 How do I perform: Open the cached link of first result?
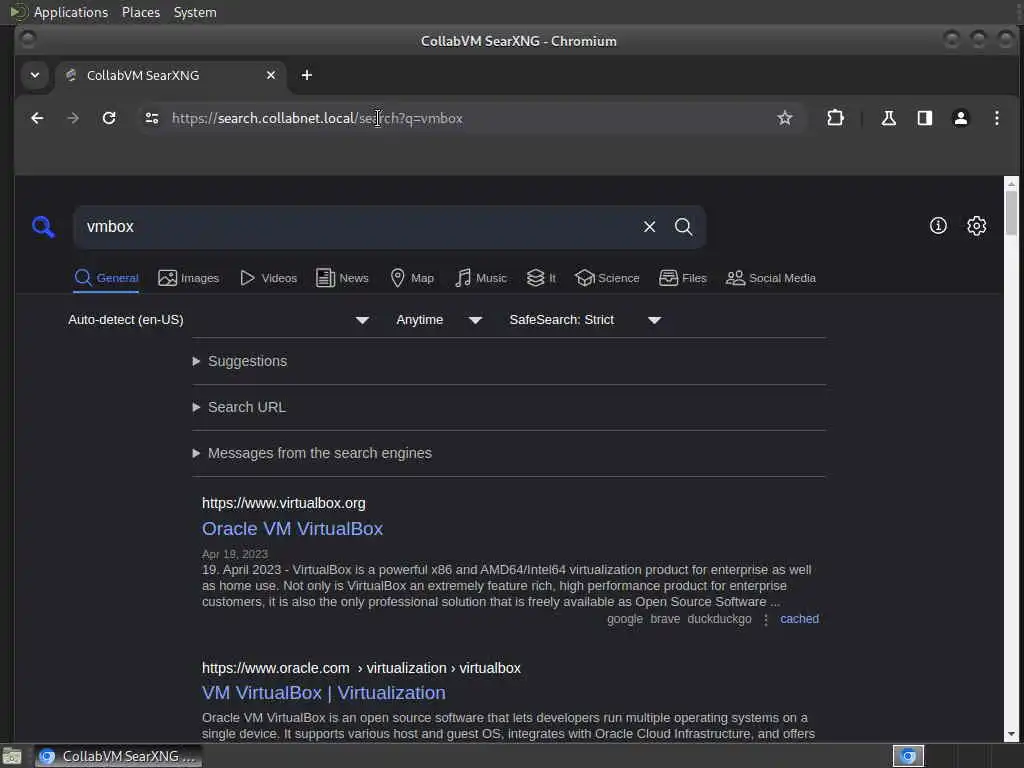tap(799, 618)
